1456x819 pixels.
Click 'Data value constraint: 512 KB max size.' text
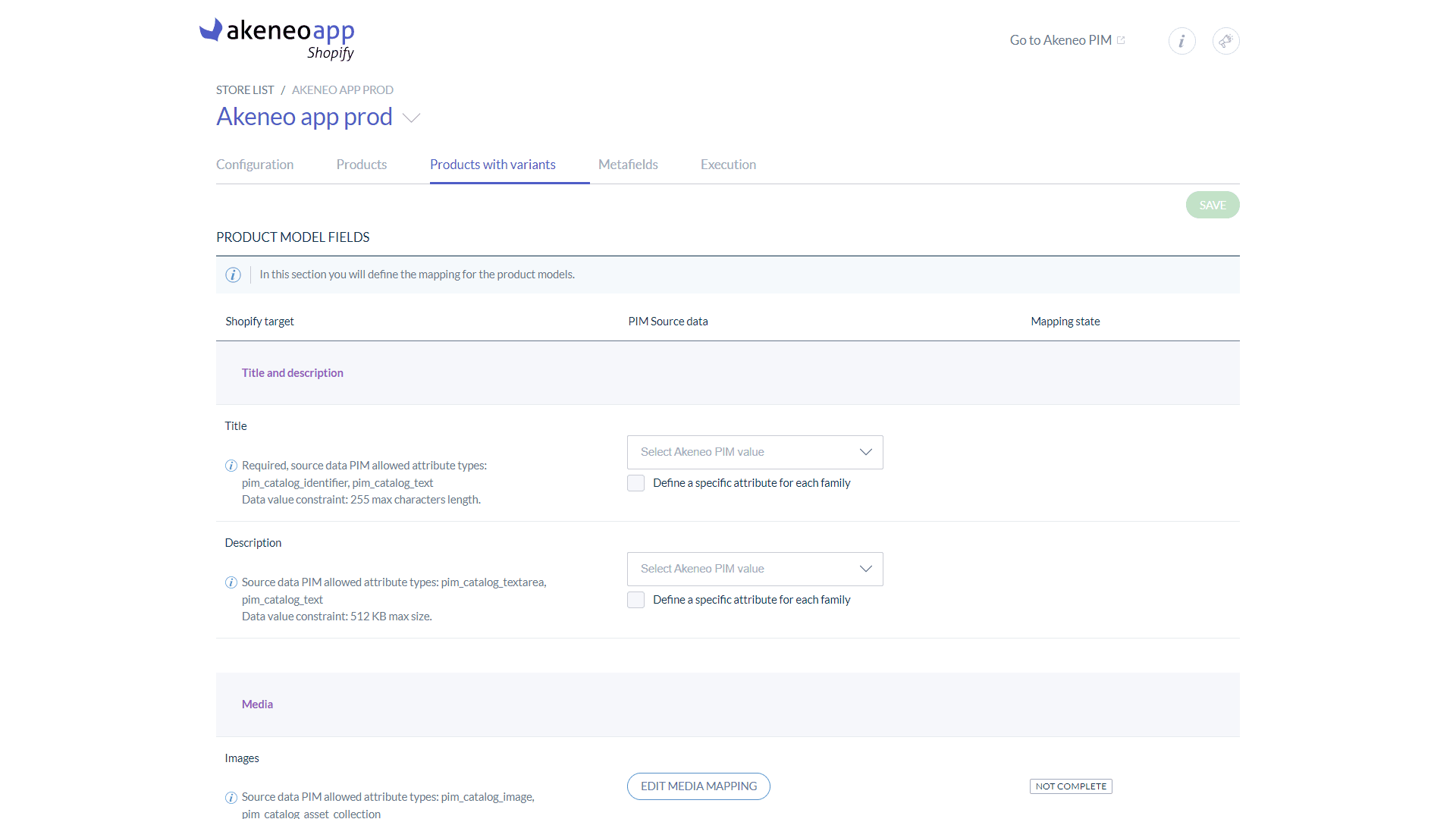[337, 617]
